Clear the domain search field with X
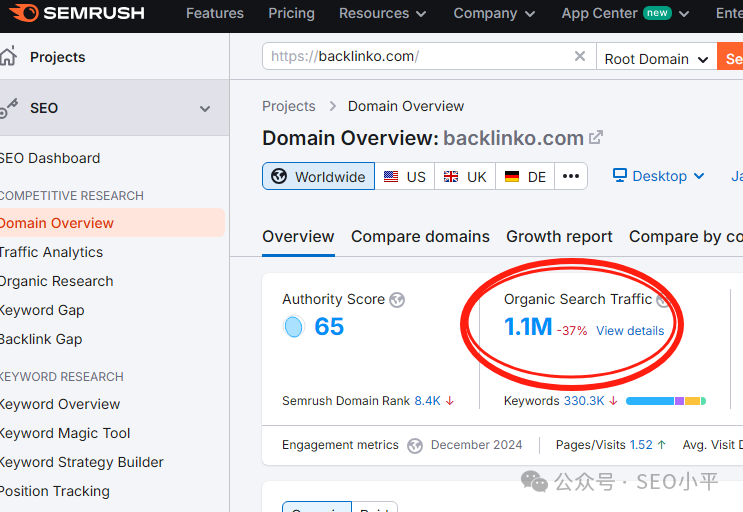Viewport: 743px width, 512px height. pyautogui.click(x=580, y=56)
